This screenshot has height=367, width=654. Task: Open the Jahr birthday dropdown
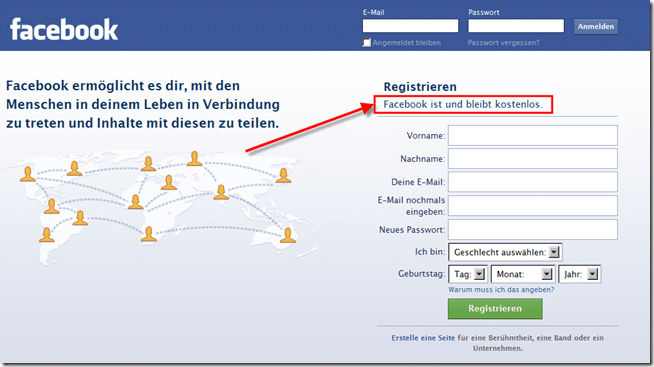580,274
